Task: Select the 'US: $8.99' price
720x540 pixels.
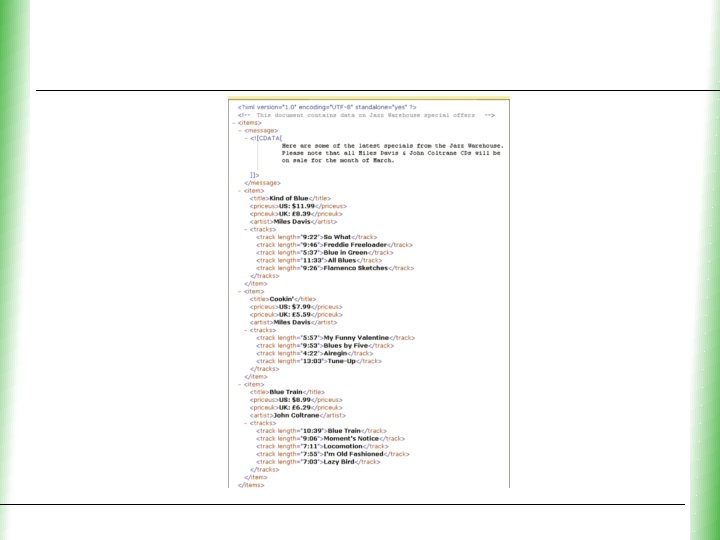Action: [295, 400]
